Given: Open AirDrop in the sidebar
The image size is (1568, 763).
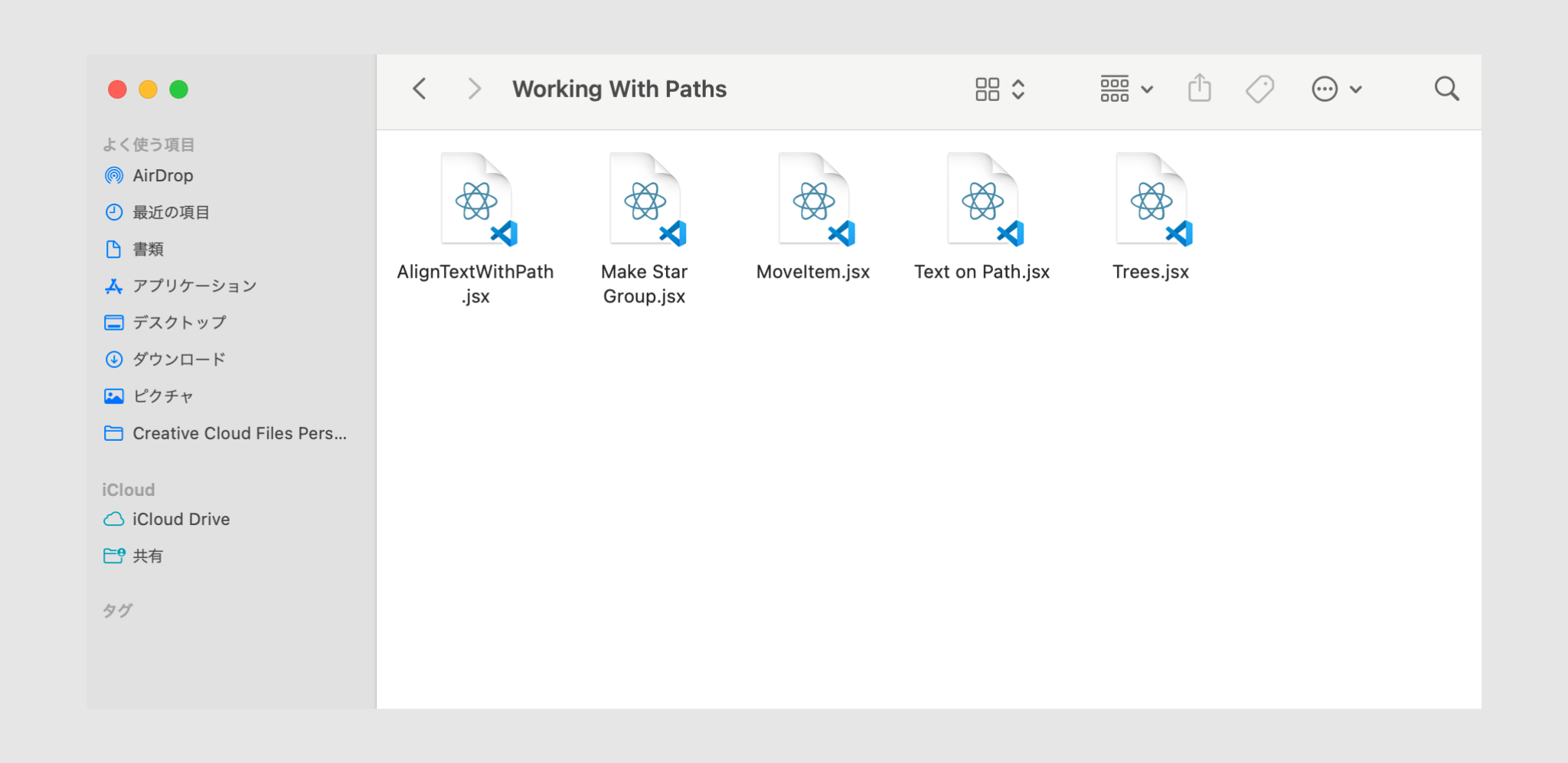Looking at the screenshot, I should [162, 175].
